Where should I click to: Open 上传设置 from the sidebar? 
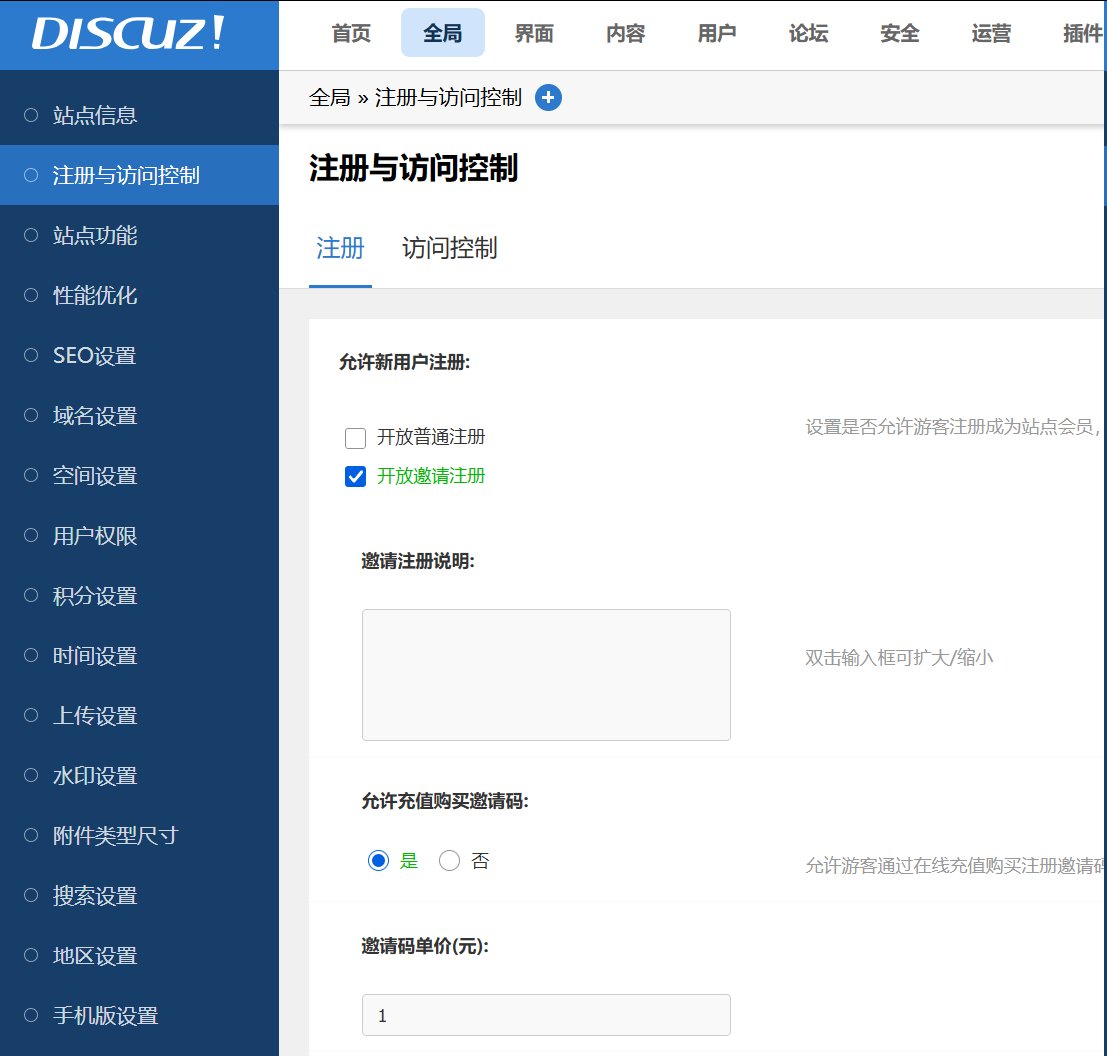(94, 715)
